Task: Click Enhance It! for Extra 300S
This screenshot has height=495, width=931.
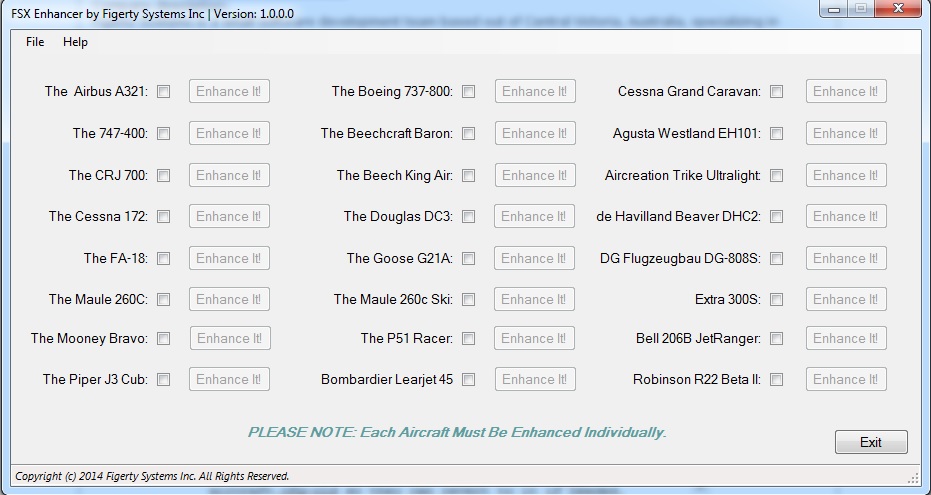Action: pyautogui.click(x=846, y=299)
